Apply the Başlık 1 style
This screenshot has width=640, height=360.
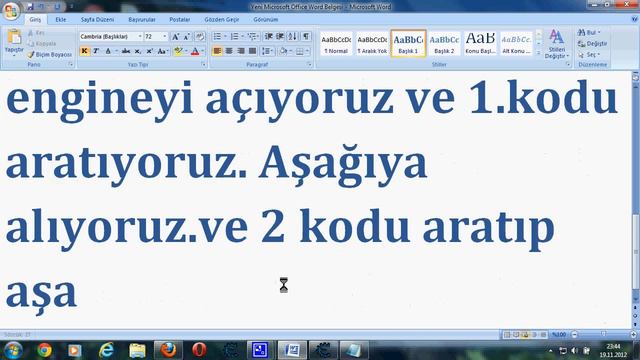[x=408, y=44]
